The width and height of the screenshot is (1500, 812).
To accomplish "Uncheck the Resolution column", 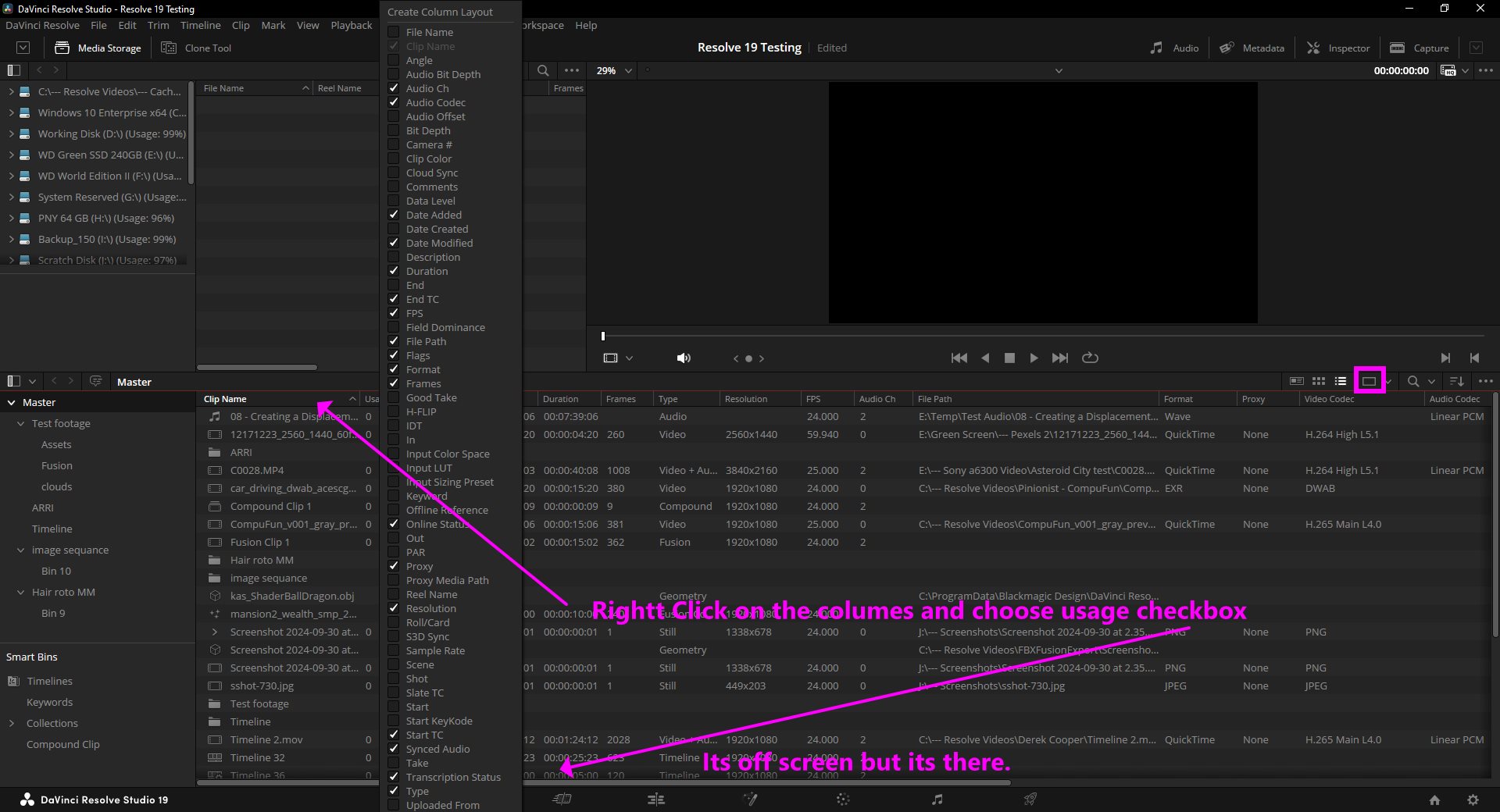I will (394, 608).
